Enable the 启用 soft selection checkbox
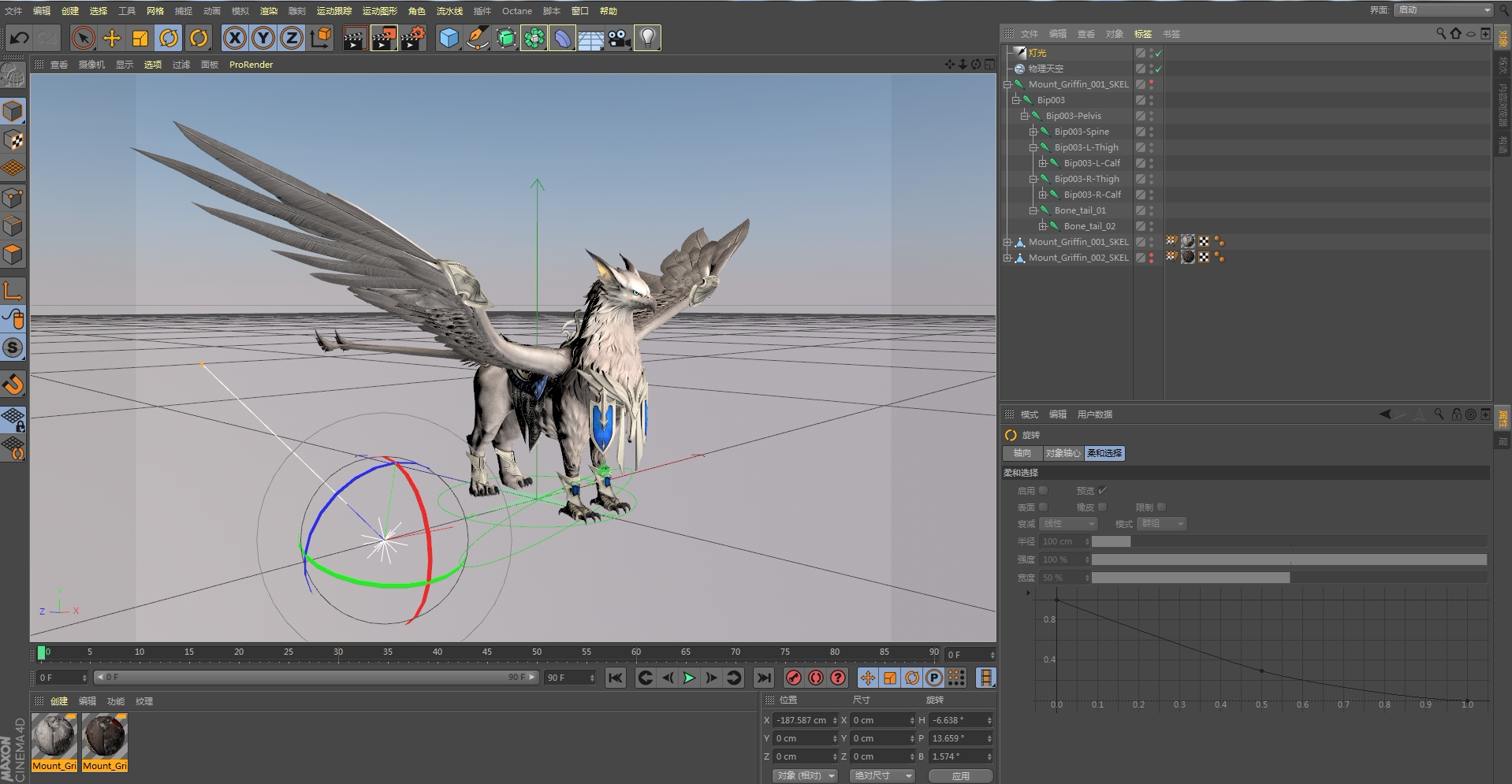 point(1043,490)
